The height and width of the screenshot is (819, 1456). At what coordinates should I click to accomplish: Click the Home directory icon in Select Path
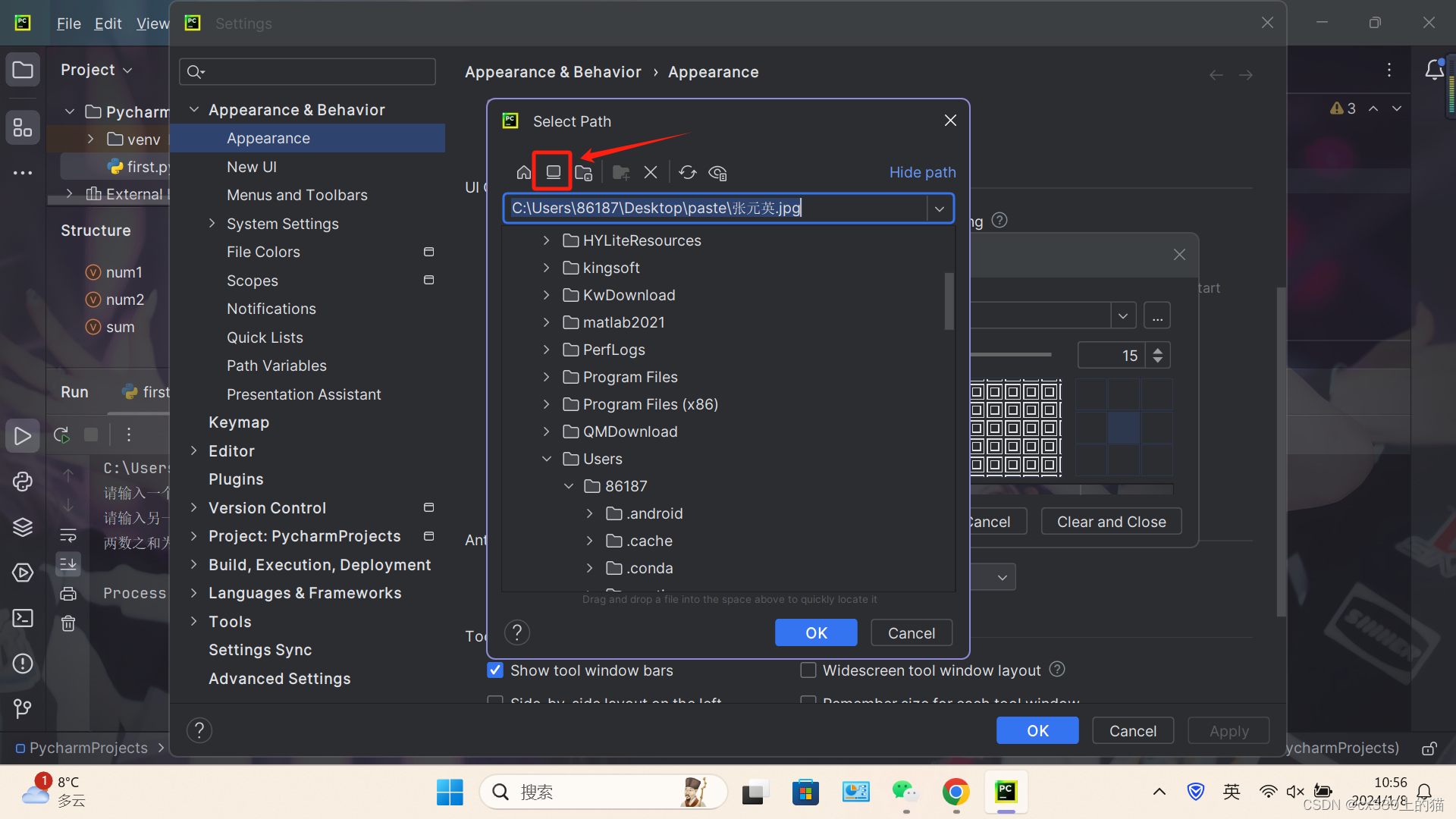(523, 173)
